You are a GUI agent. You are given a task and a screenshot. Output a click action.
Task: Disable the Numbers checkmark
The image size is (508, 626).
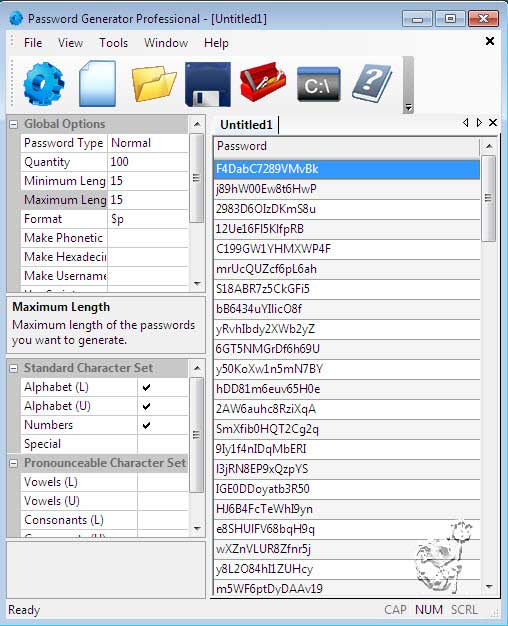point(146,425)
